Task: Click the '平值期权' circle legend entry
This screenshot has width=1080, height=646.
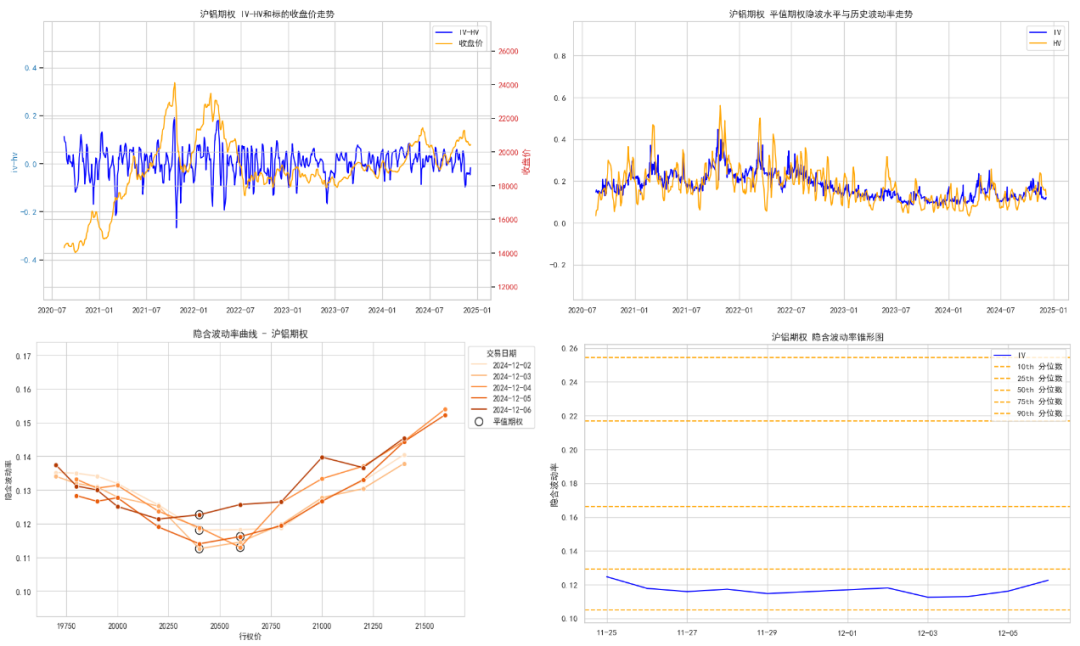Action: tap(499, 421)
